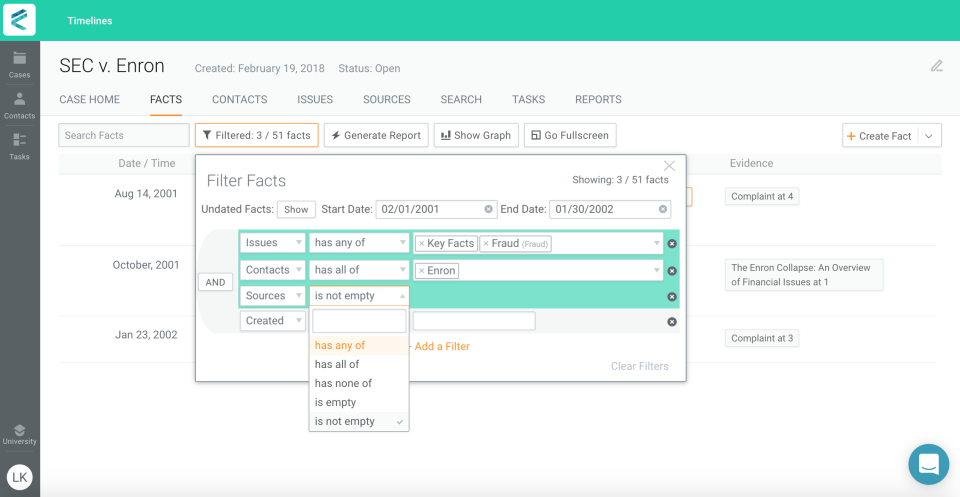The width and height of the screenshot is (960, 497).
Task: Click Add a Filter link
Action: point(439,346)
